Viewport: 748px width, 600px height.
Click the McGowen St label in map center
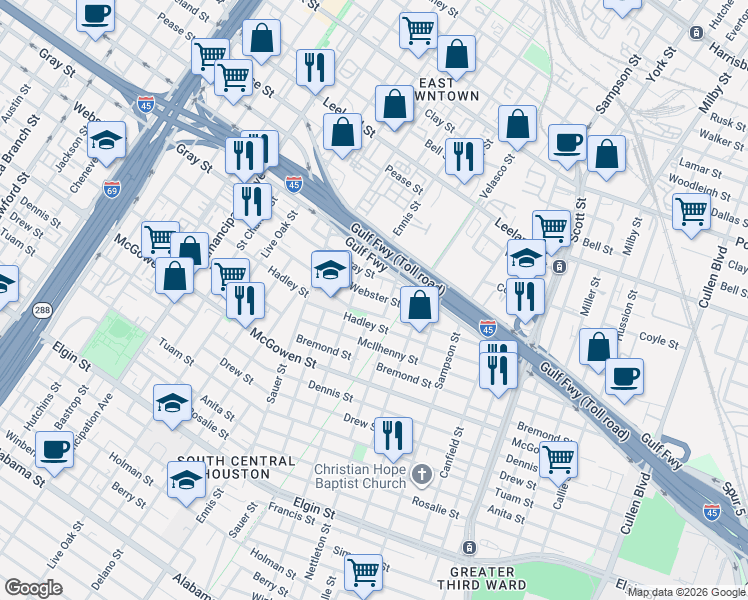[283, 349]
